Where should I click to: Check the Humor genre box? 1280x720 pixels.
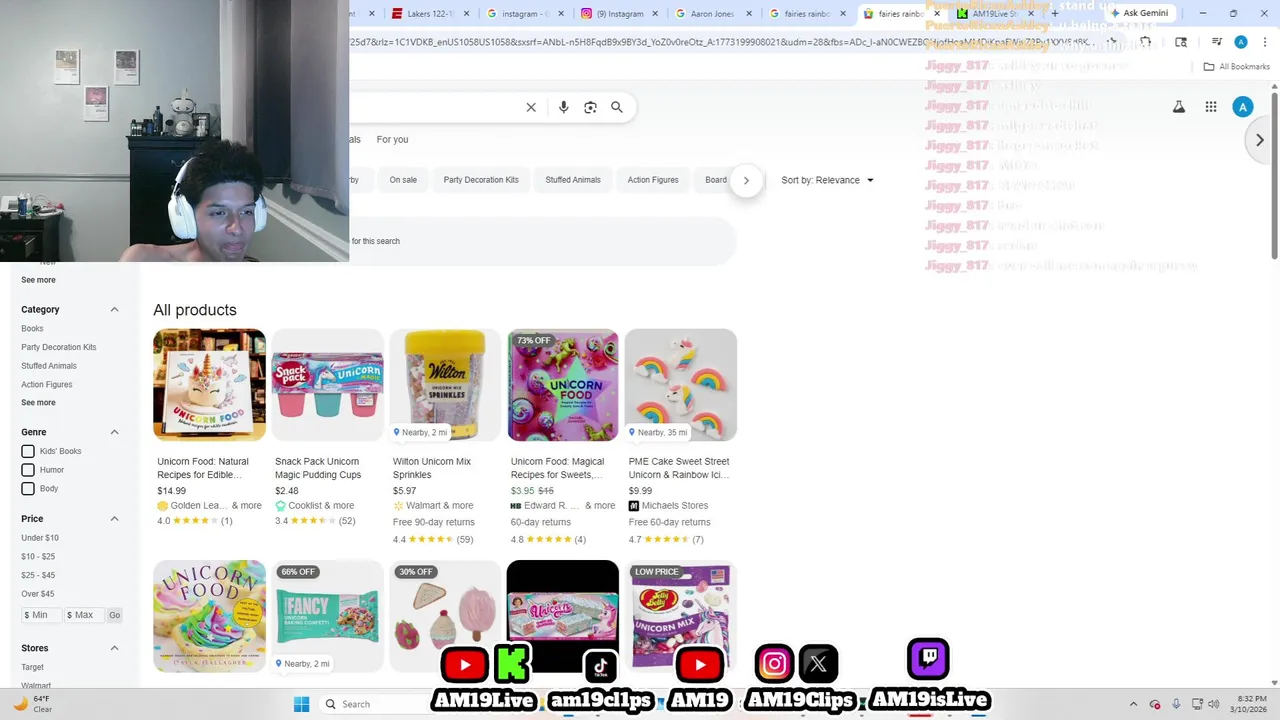tap(28, 470)
